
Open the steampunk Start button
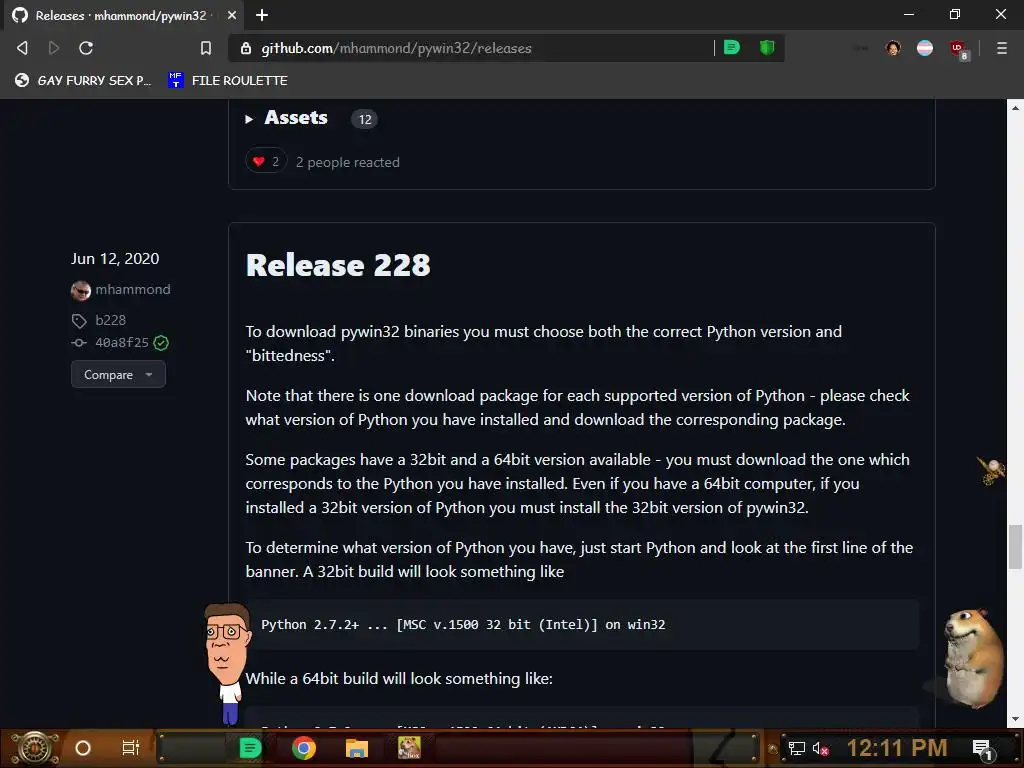(35, 748)
